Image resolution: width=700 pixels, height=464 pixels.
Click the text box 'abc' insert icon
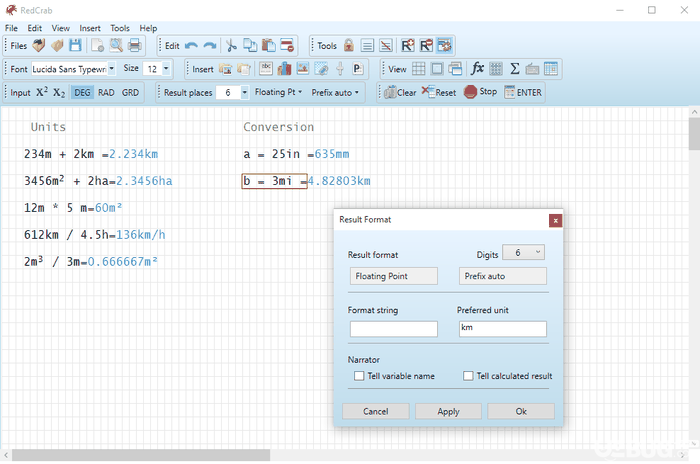pyautogui.click(x=266, y=69)
